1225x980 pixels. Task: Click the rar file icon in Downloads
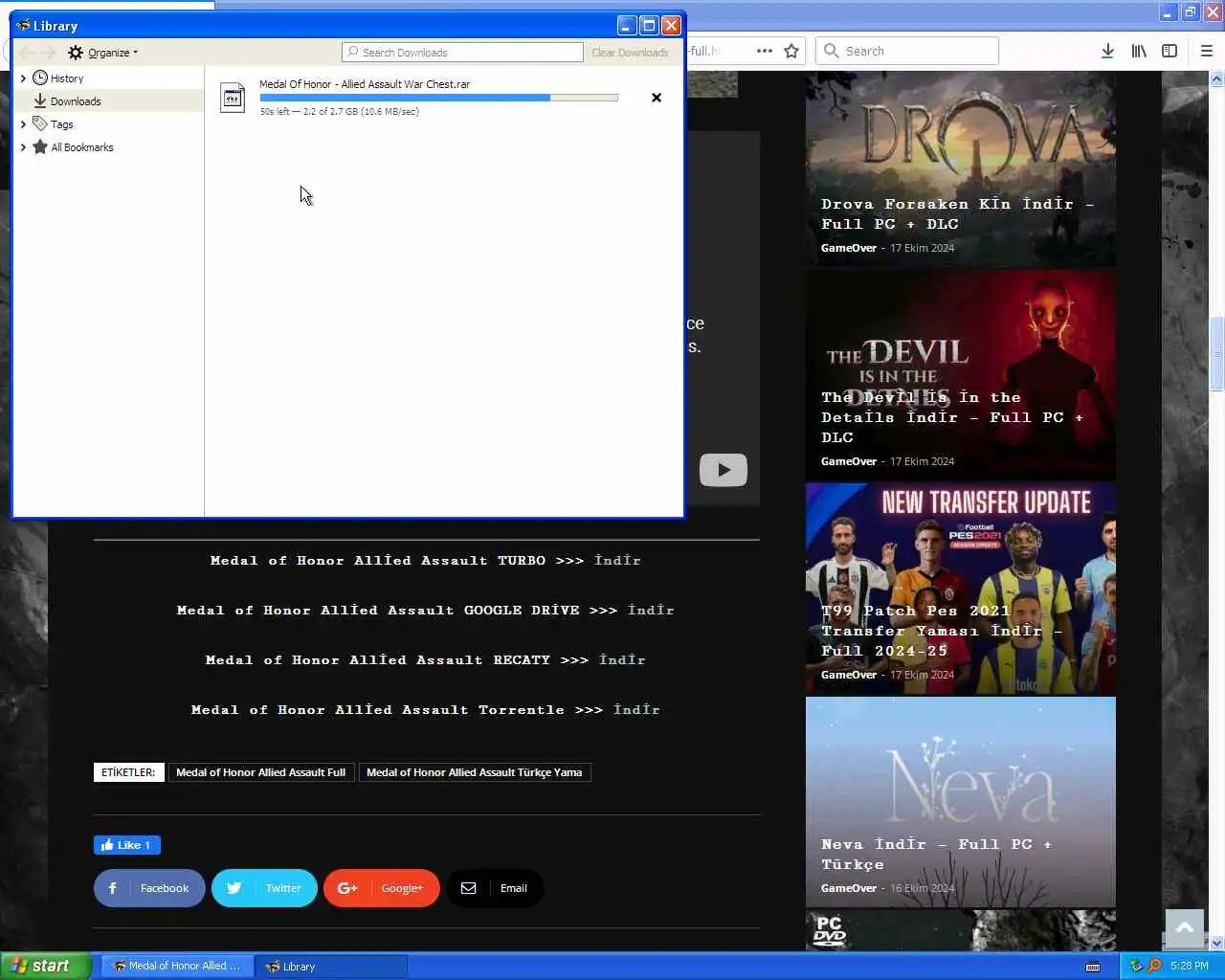[233, 98]
